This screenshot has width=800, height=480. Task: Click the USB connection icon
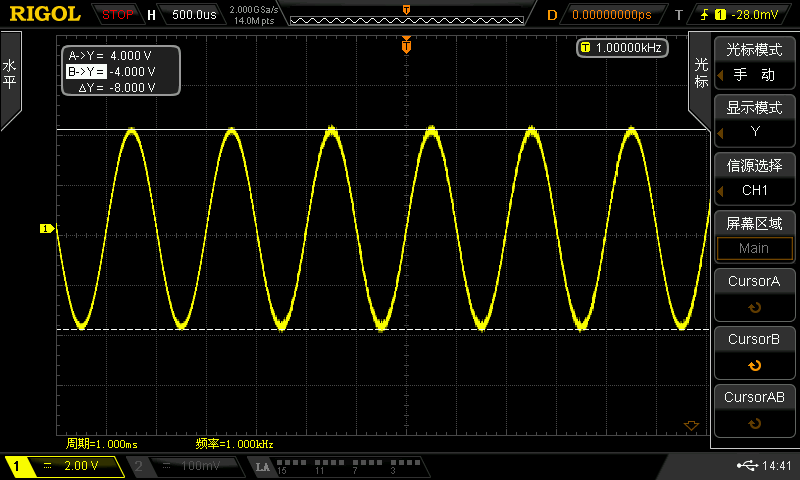pyautogui.click(x=746, y=466)
